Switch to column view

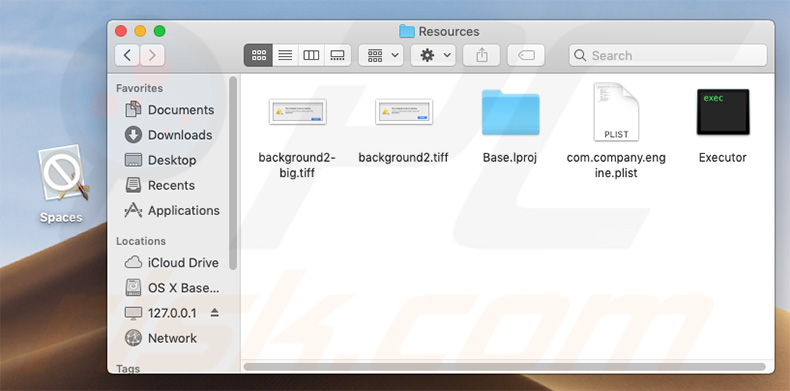coord(311,55)
